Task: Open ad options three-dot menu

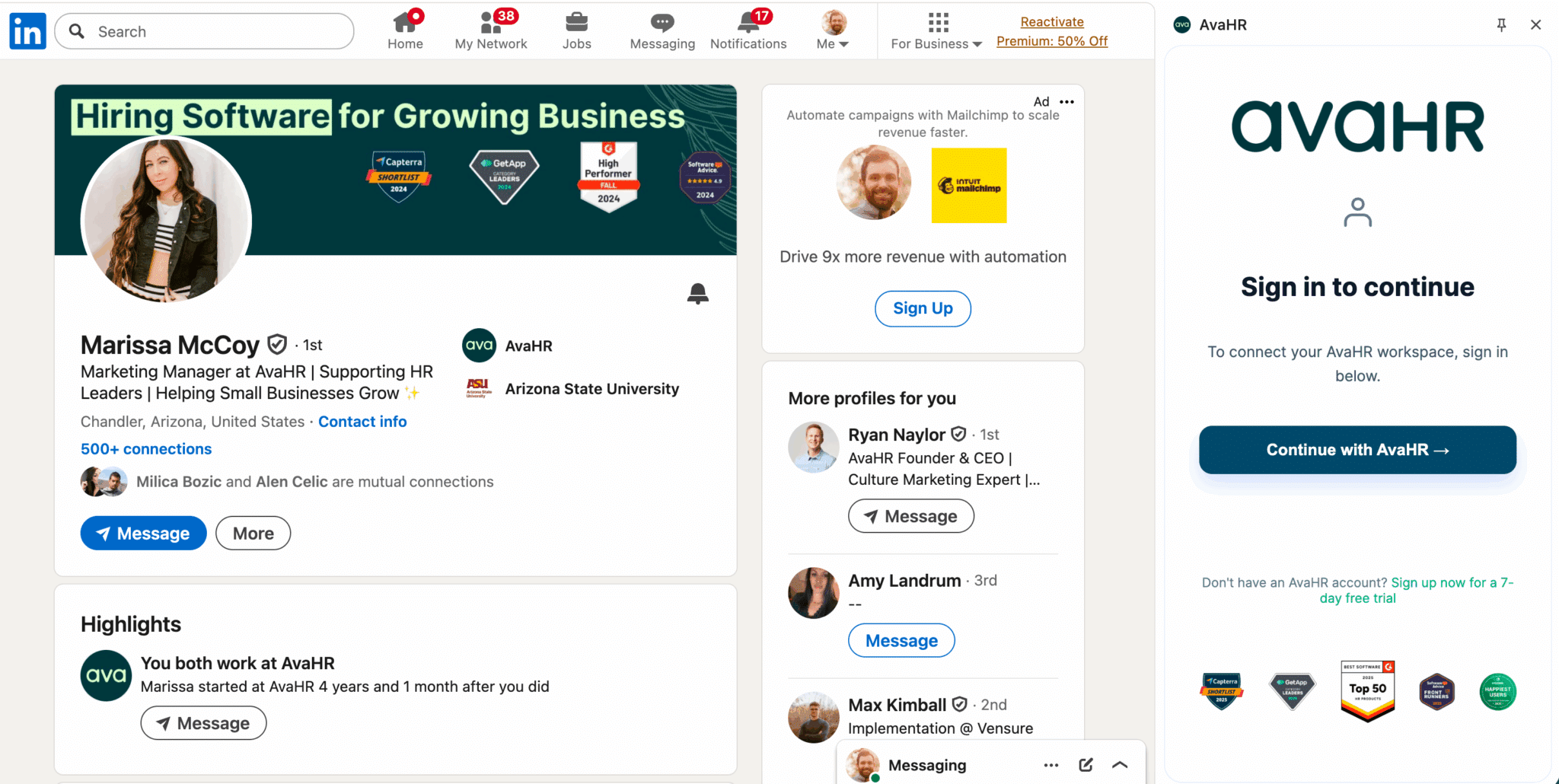Action: click(x=1067, y=102)
